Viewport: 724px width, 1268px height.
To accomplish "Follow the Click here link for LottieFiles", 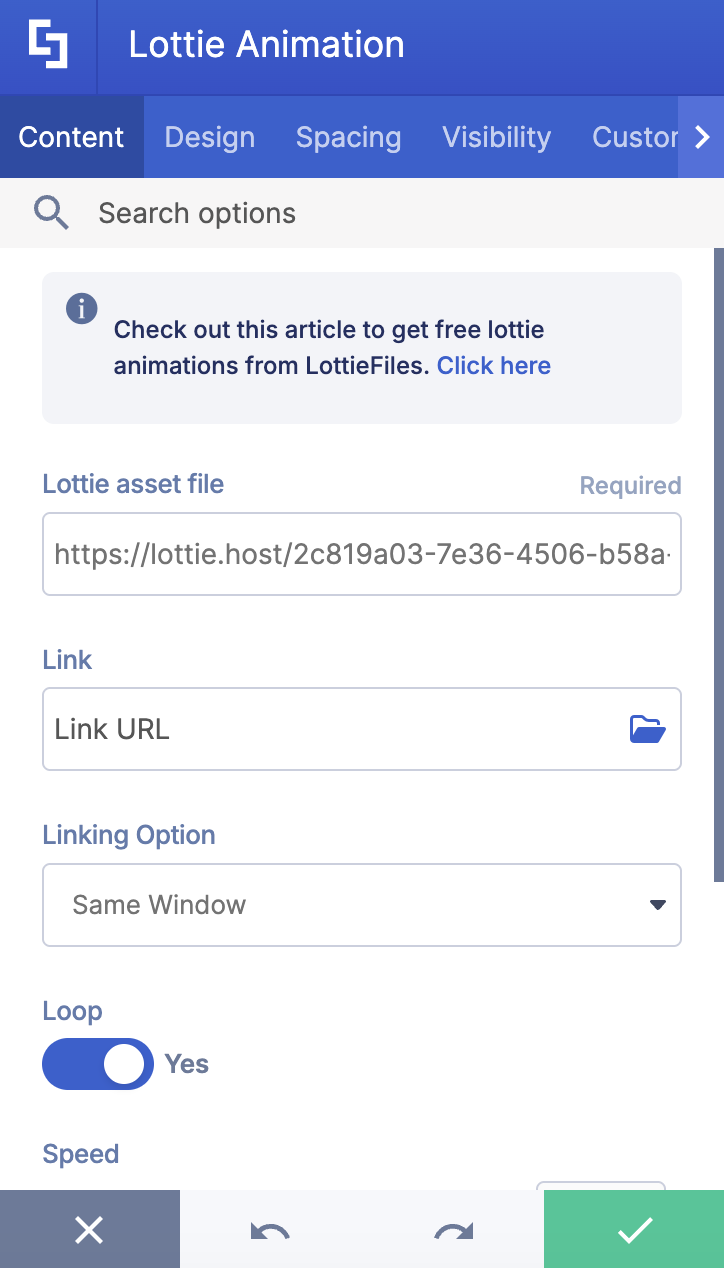I will point(493,365).
